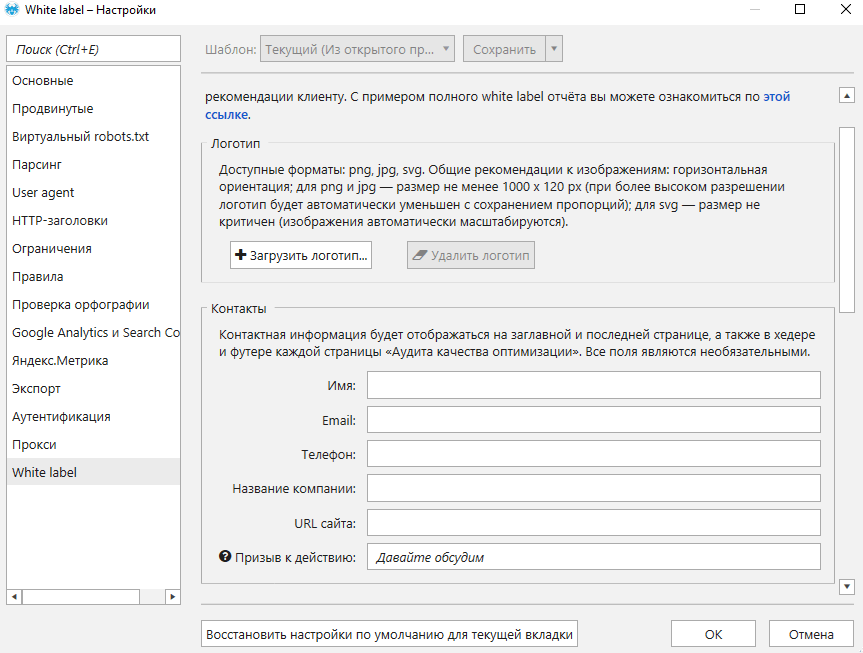The image size is (863, 653).
Task: Select the Парсинг section
Action: pyautogui.click(x=94, y=165)
